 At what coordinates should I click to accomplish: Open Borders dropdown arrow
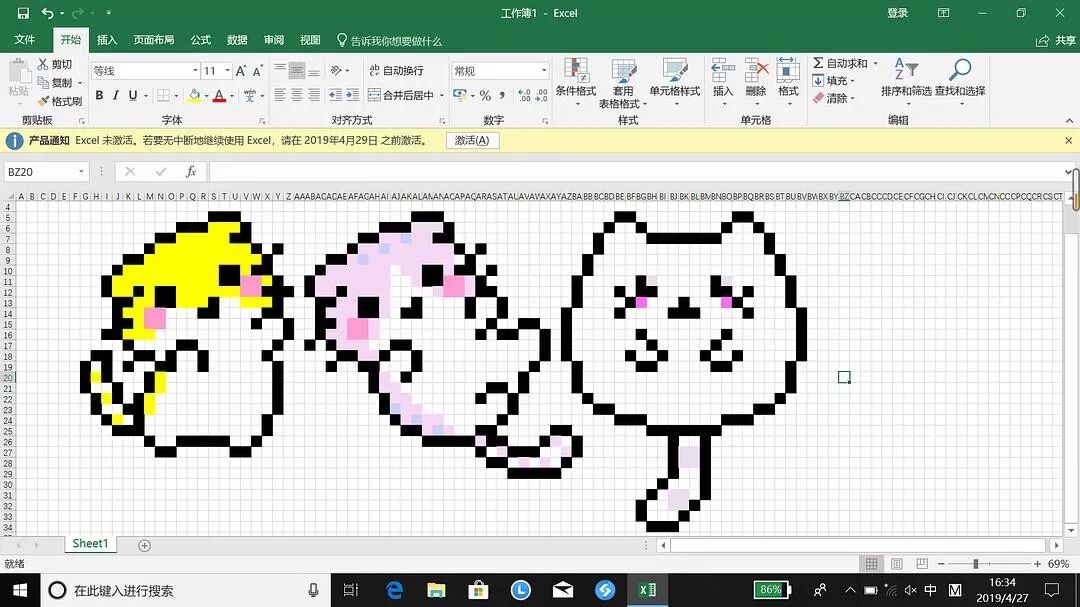[176, 95]
